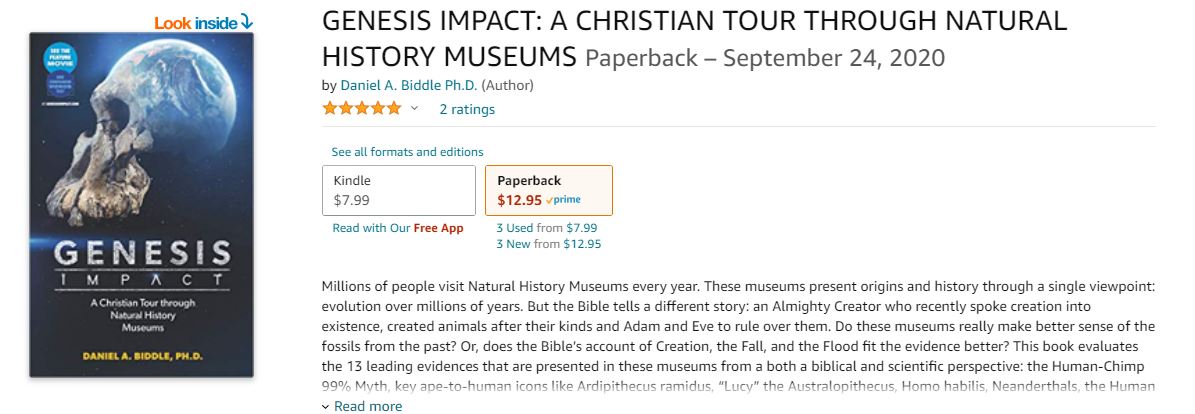Click the Look inside label
Screen dimensions: 1195x414
pos(196,23)
